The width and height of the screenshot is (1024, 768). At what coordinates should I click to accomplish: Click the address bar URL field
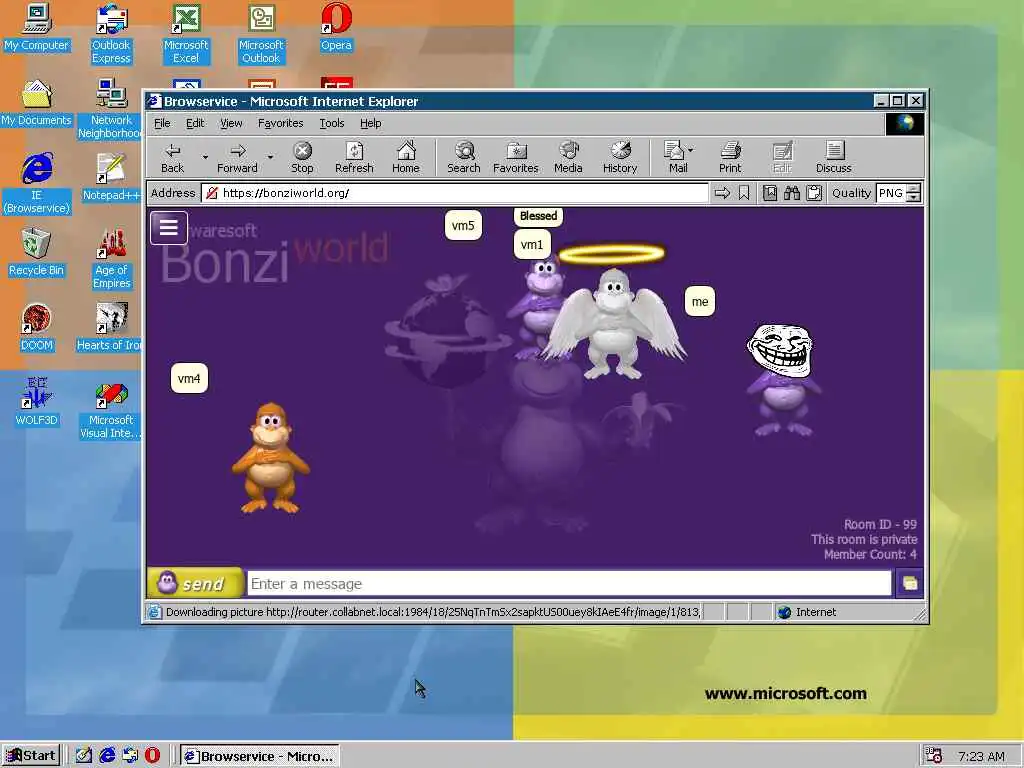(x=455, y=193)
